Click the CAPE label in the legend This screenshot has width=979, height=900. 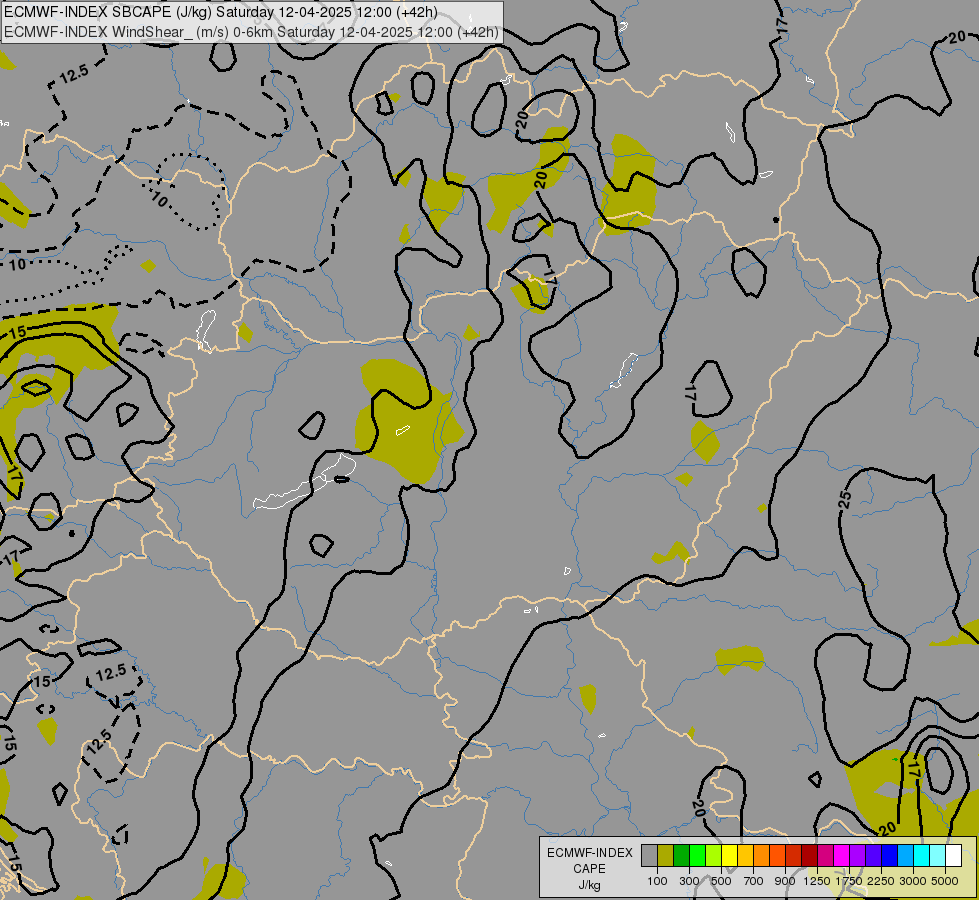pos(589,869)
